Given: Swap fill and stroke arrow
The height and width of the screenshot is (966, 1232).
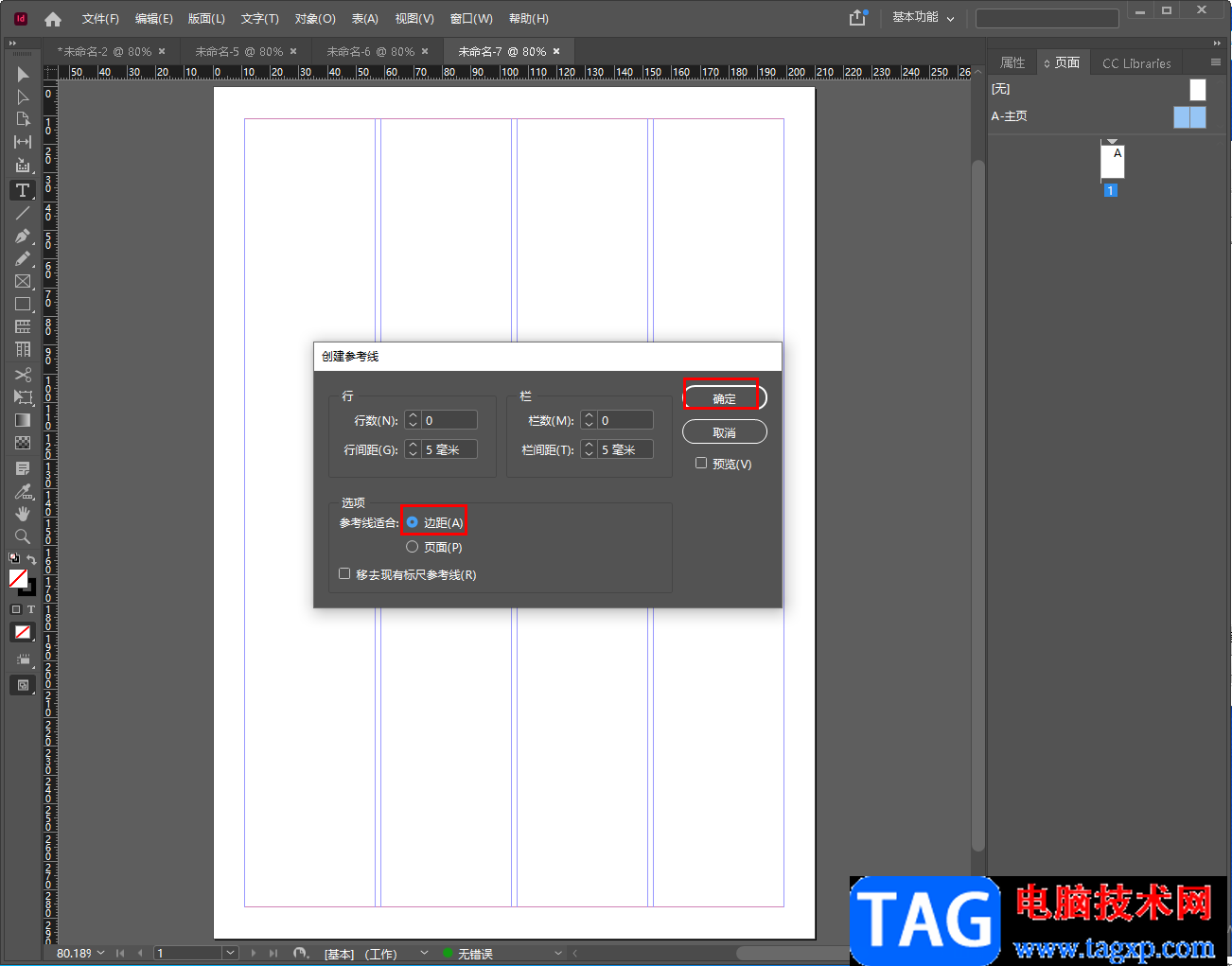Looking at the screenshot, I should (x=31, y=559).
